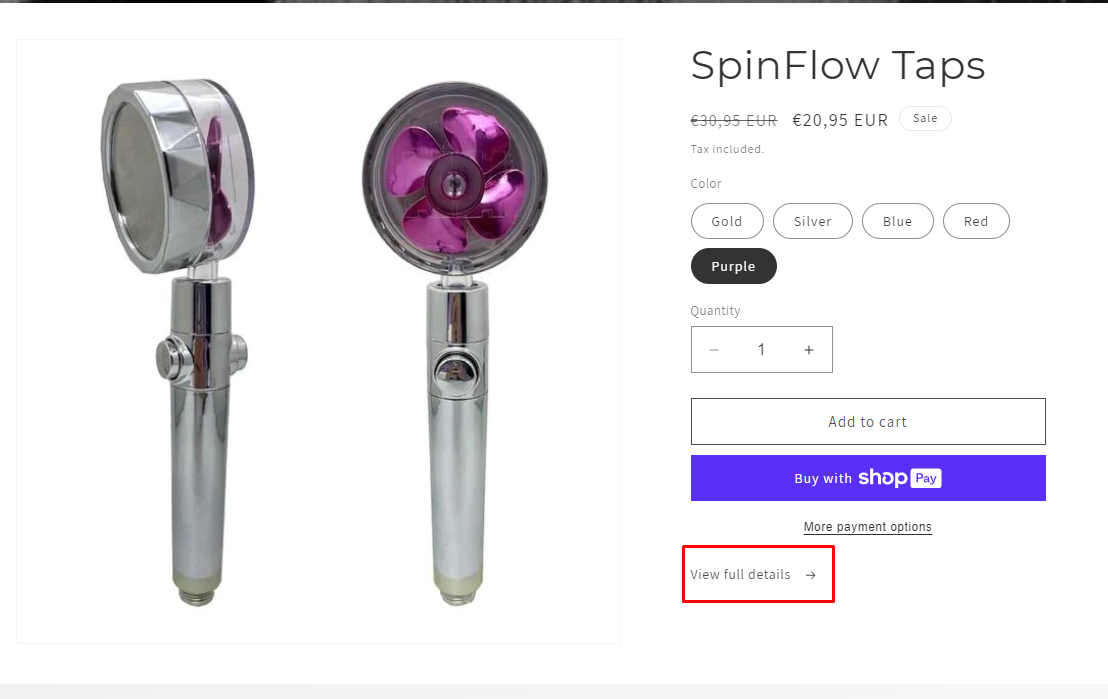The image size is (1108, 699).
Task: Select the Purple color variant
Action: click(733, 267)
